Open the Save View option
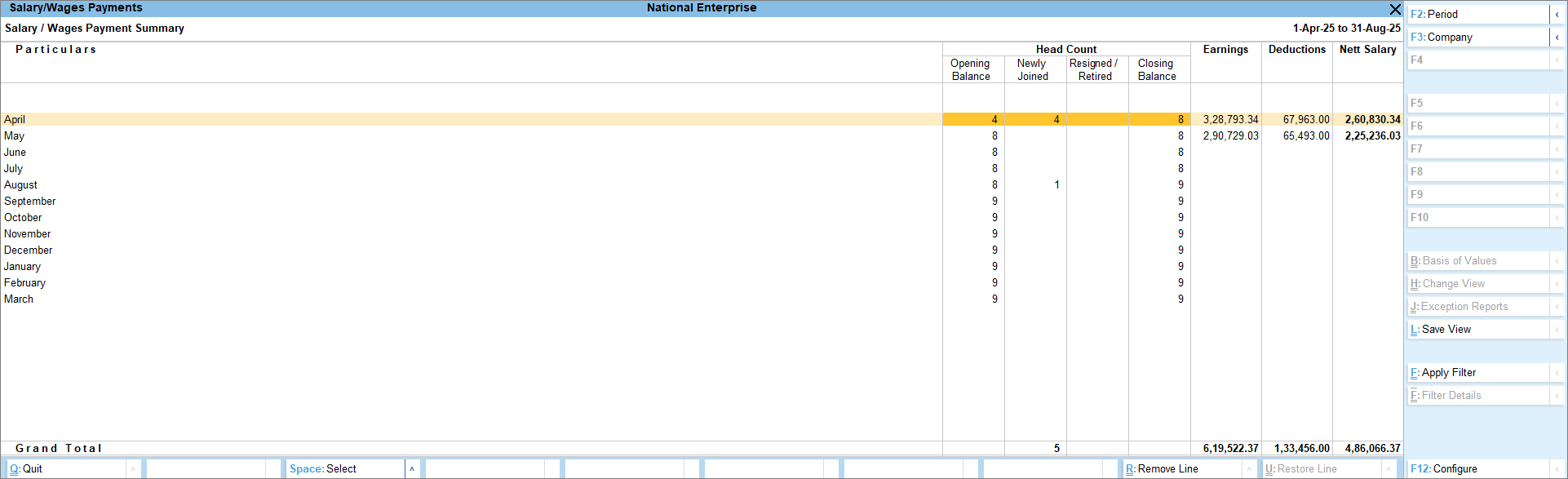Screen dimensions: 1568x479 point(1477,330)
